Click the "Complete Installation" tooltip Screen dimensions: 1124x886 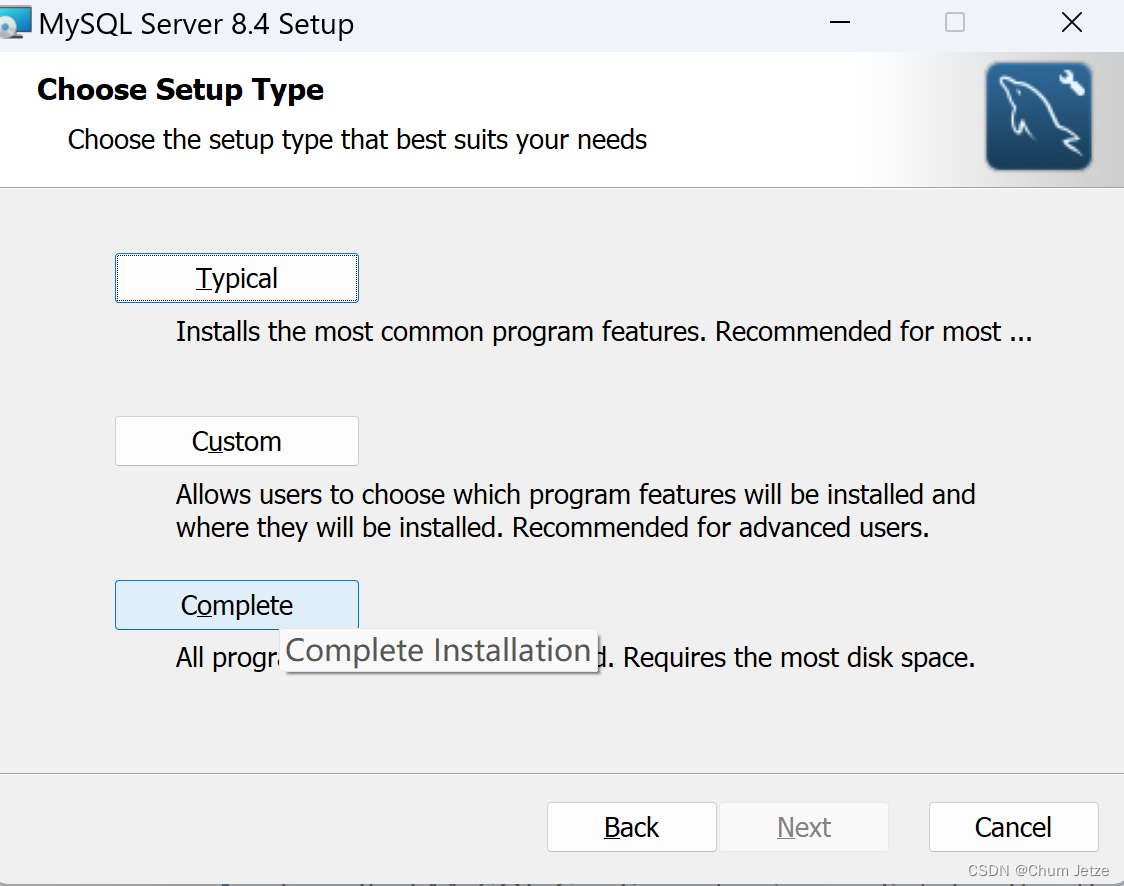tap(438, 651)
